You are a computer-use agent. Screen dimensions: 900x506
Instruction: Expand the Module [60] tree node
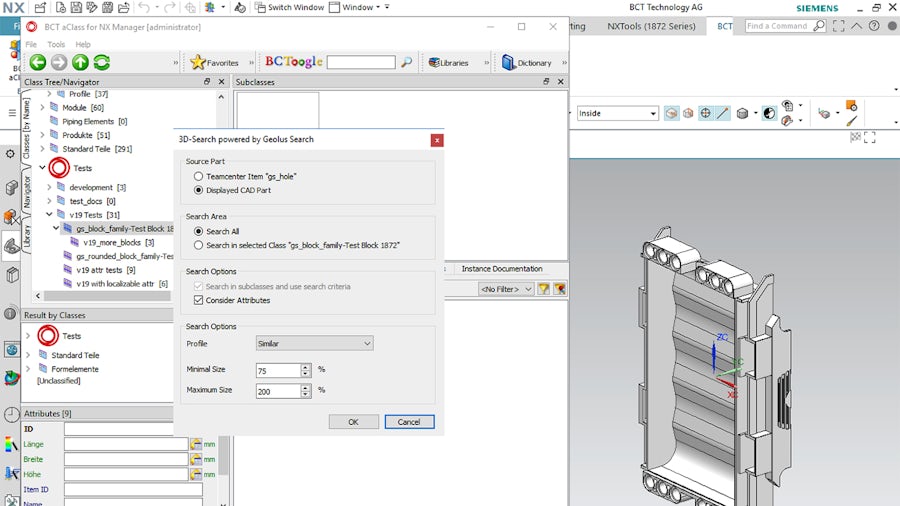pyautogui.click(x=42, y=107)
